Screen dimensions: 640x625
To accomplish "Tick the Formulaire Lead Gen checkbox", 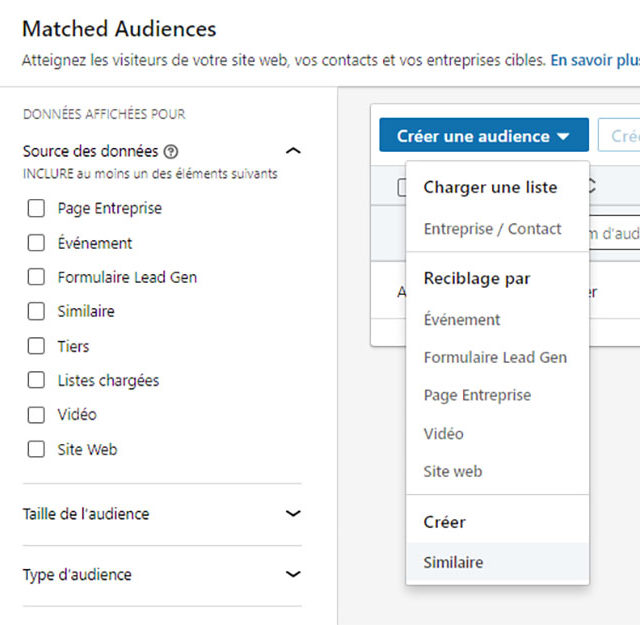I will tap(36, 277).
